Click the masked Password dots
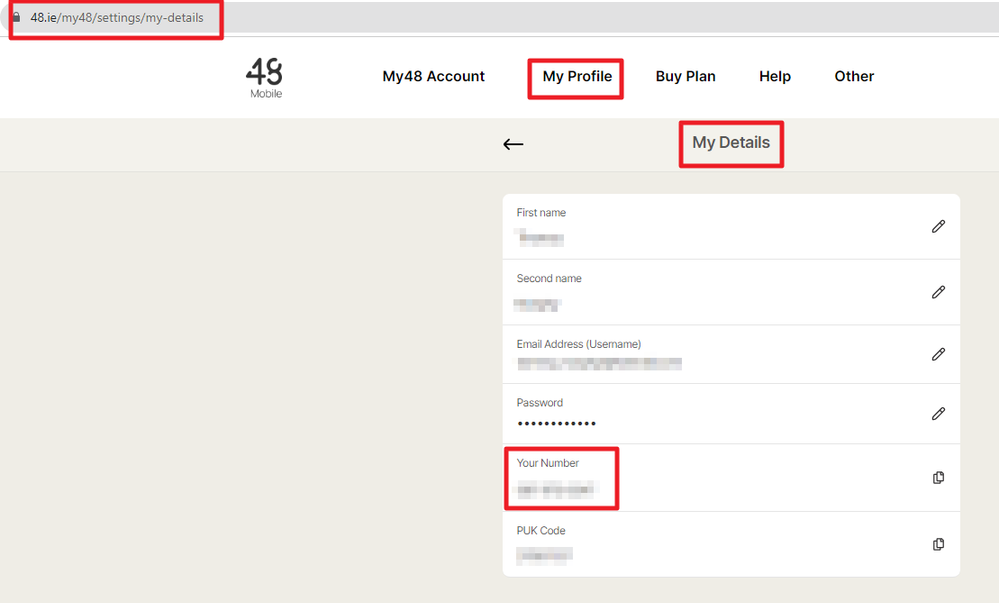Screen dimensions: 999x603 point(556,424)
